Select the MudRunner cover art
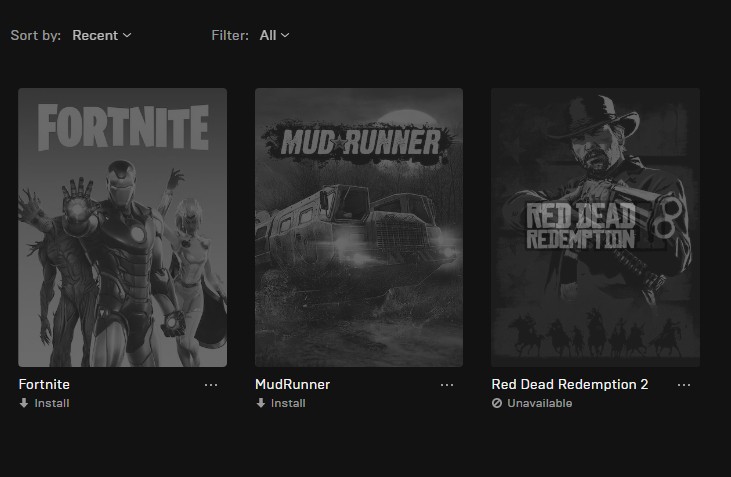The image size is (731, 477). [359, 228]
